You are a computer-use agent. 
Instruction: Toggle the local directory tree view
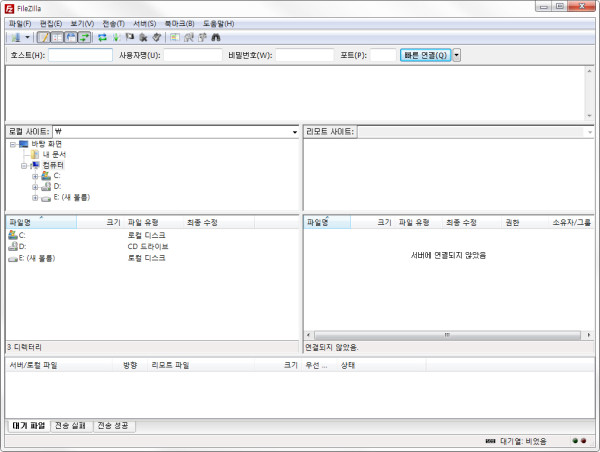coord(58,37)
